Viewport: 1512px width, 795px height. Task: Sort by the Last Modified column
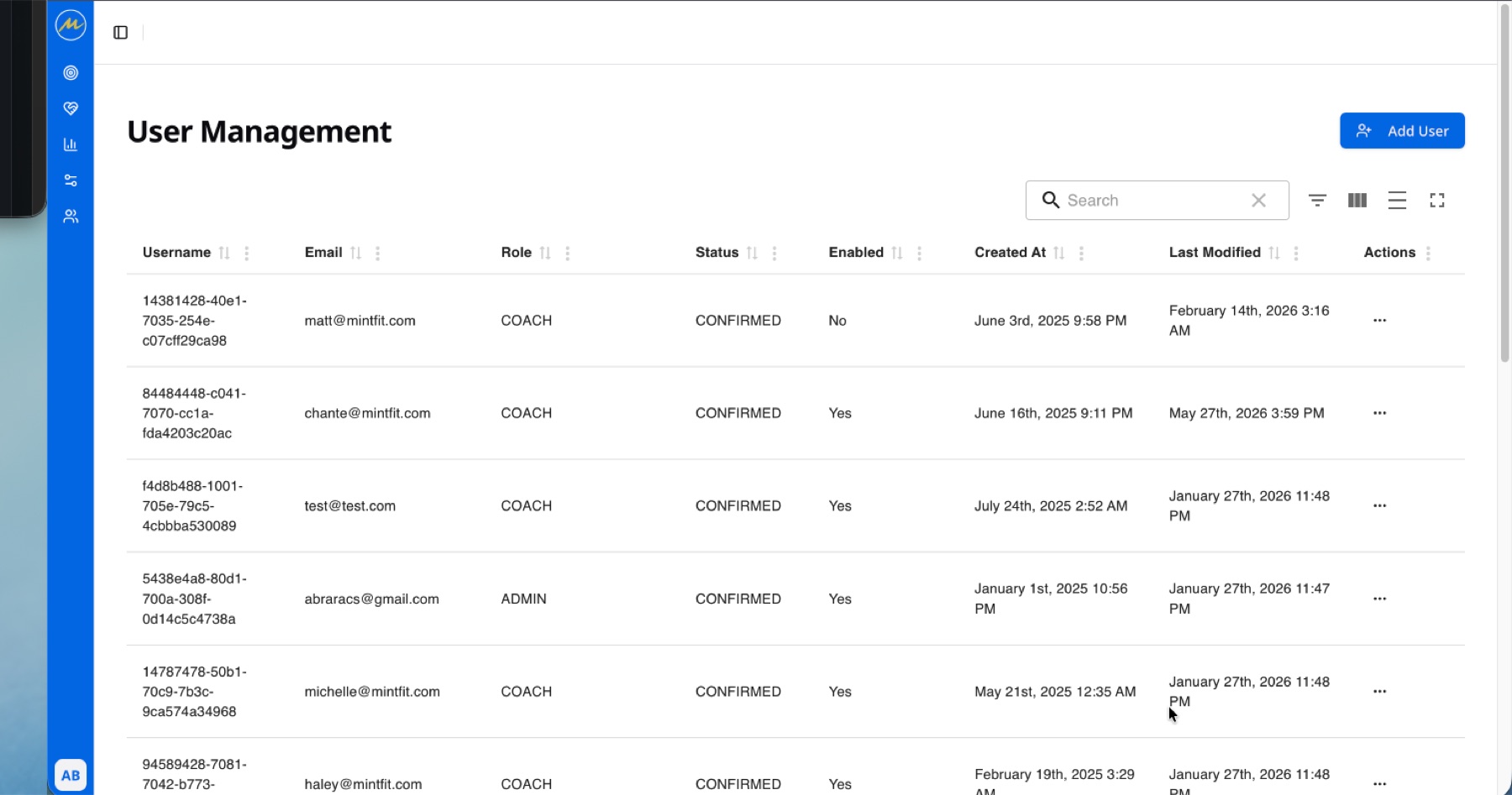1274,253
